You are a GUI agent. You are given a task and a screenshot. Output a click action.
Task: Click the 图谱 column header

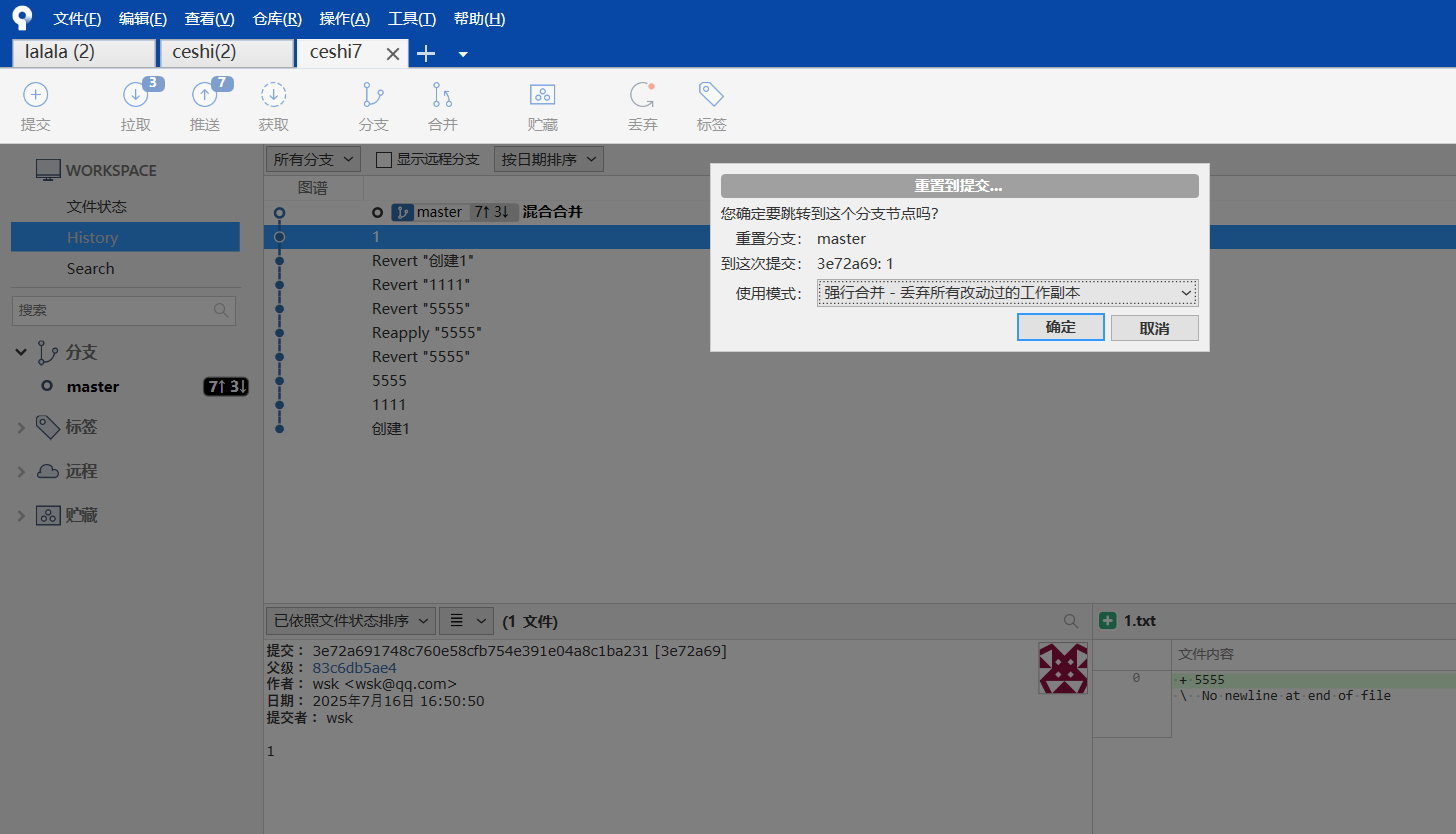pyautogui.click(x=313, y=188)
